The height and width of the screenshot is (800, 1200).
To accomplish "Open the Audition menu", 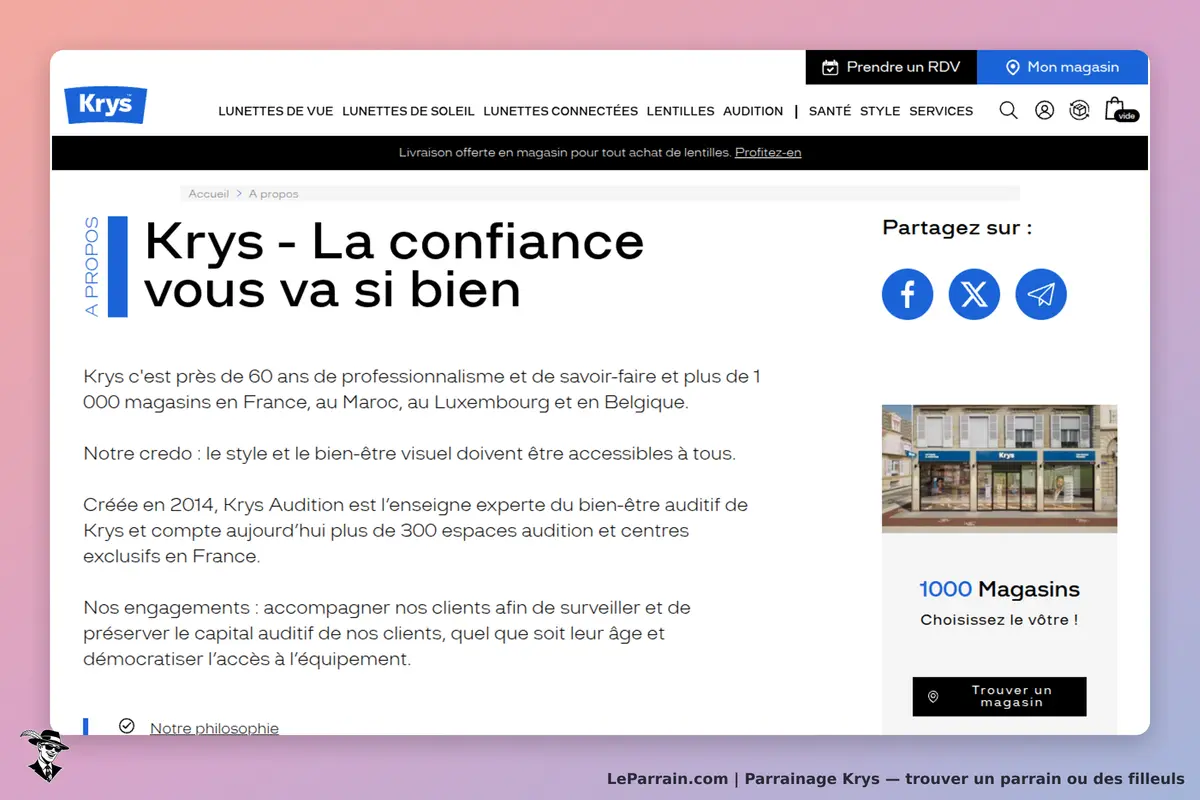I will point(753,111).
